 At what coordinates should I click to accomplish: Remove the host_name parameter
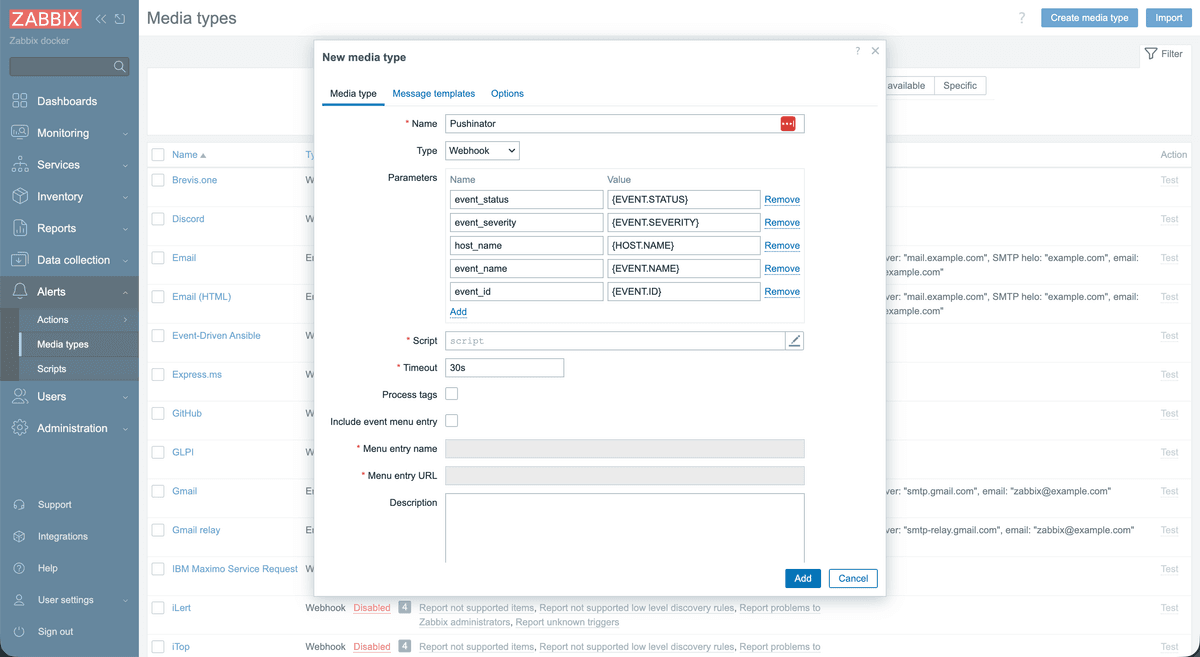(x=782, y=246)
